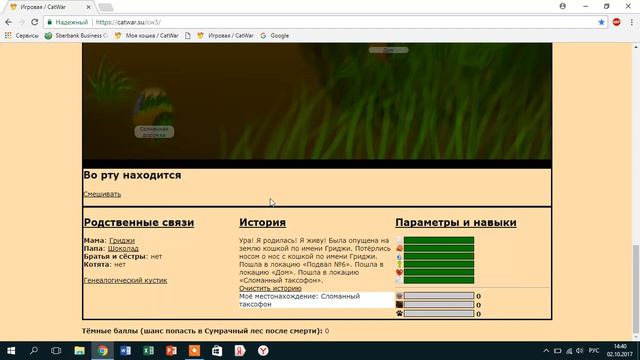Open the taskbar clock showing 14:40

pyautogui.click(x=620, y=351)
